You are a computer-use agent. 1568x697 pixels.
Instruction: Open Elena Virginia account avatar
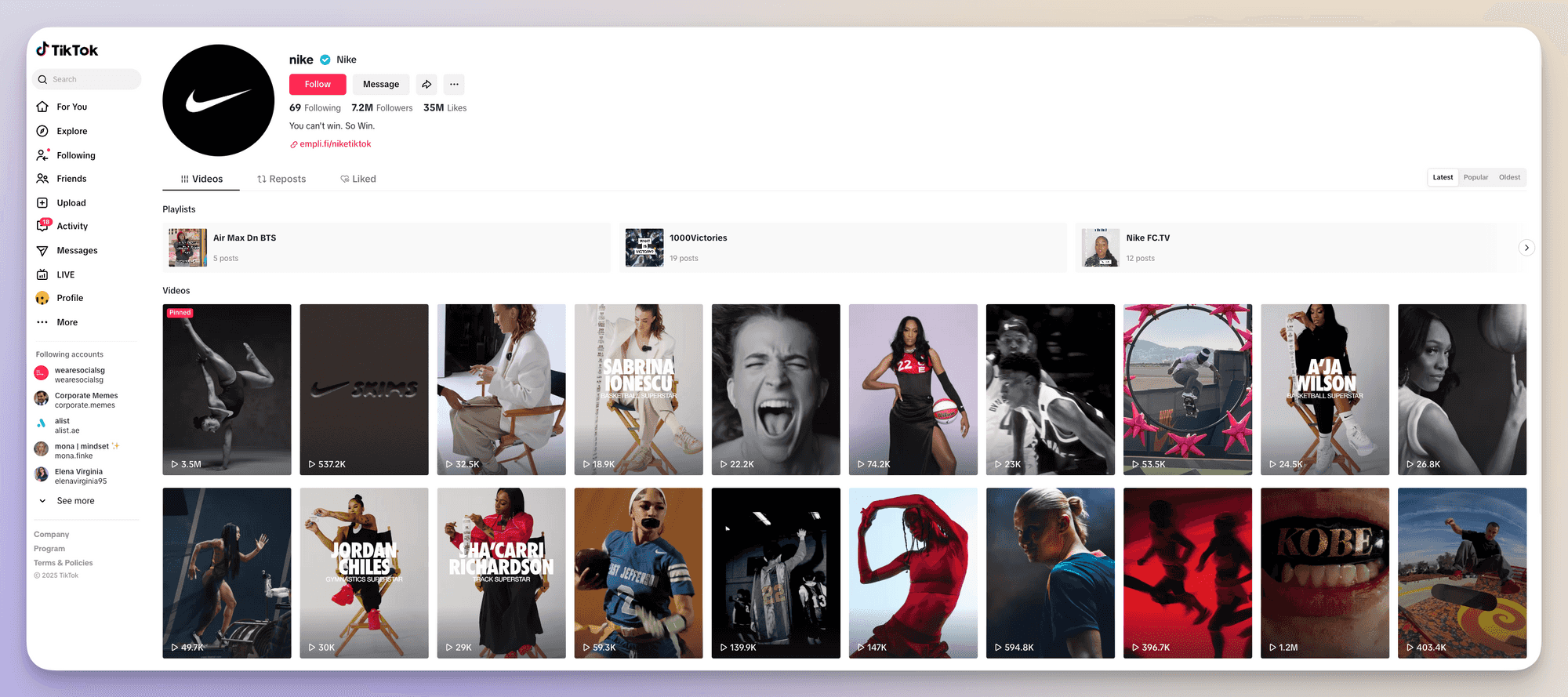(42, 474)
